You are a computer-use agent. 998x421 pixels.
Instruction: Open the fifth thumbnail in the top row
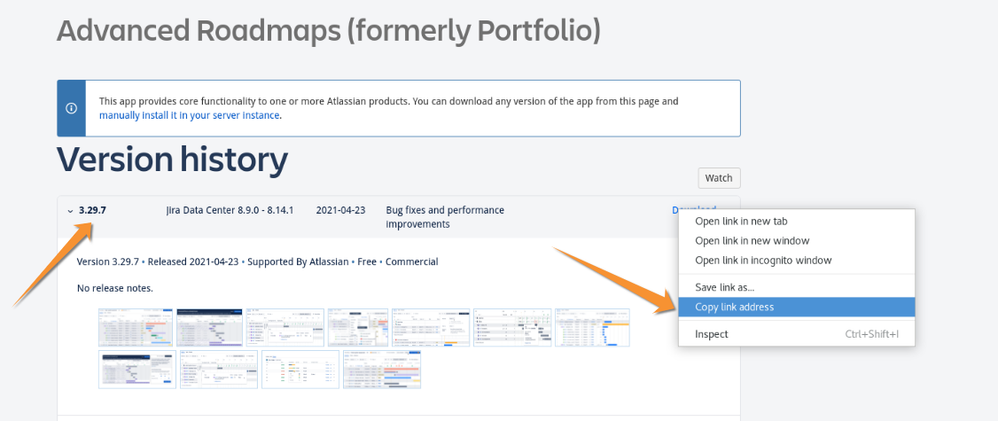pyautogui.click(x=431, y=327)
